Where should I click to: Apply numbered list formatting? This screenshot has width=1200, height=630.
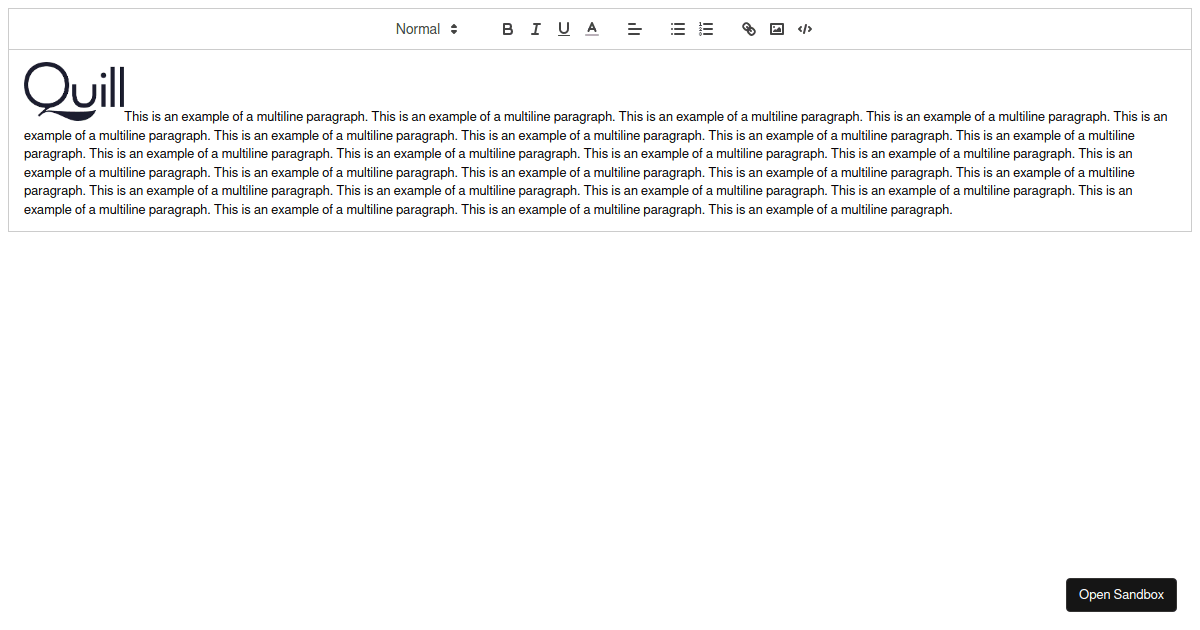coord(705,29)
